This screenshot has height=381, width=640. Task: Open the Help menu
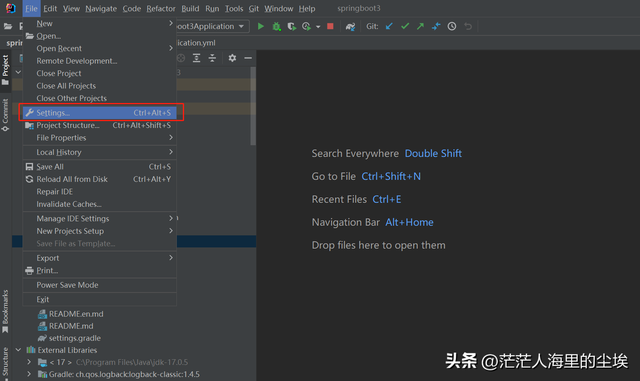click(x=307, y=9)
